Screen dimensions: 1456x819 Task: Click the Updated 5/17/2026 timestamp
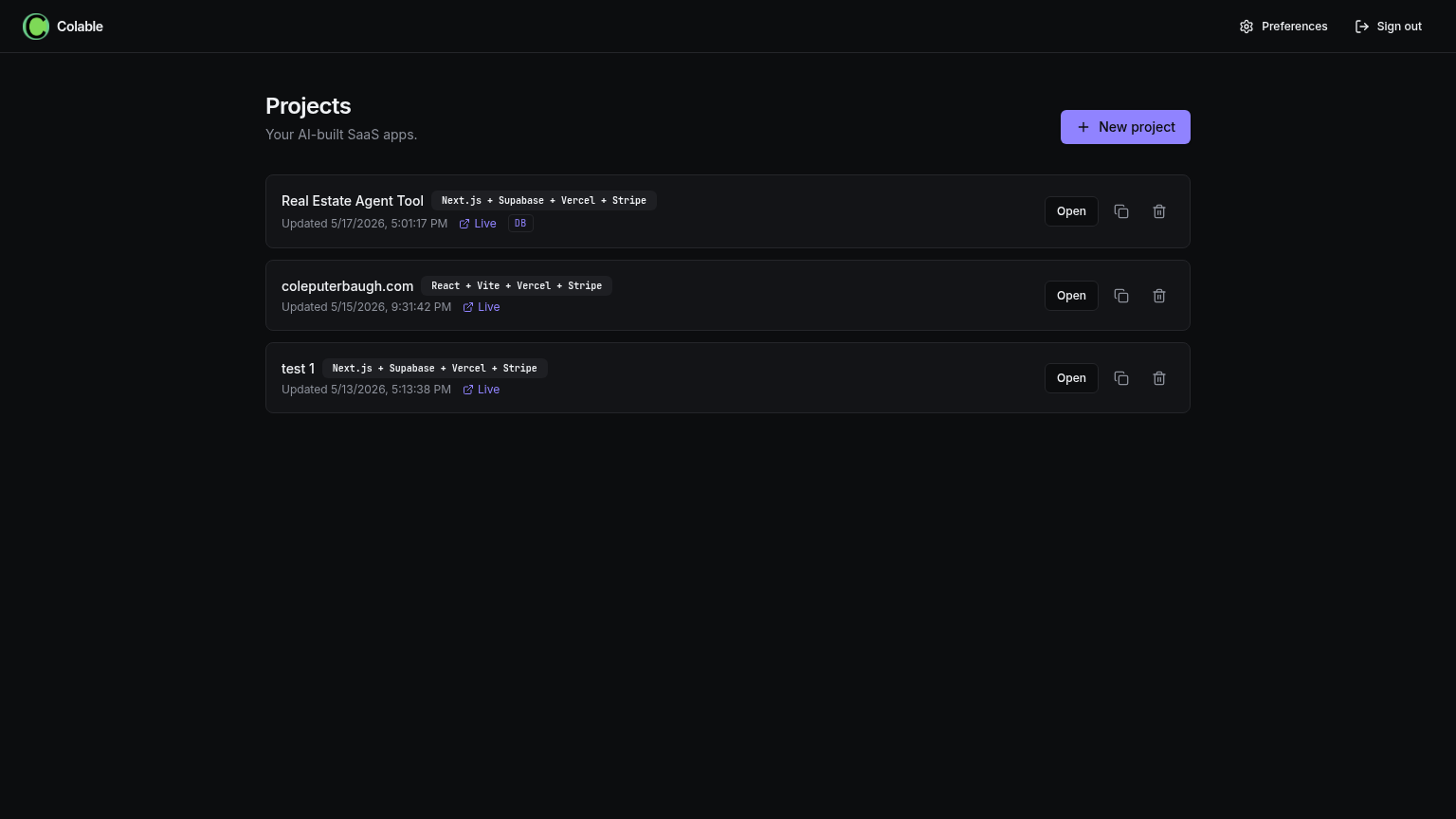[x=364, y=224]
